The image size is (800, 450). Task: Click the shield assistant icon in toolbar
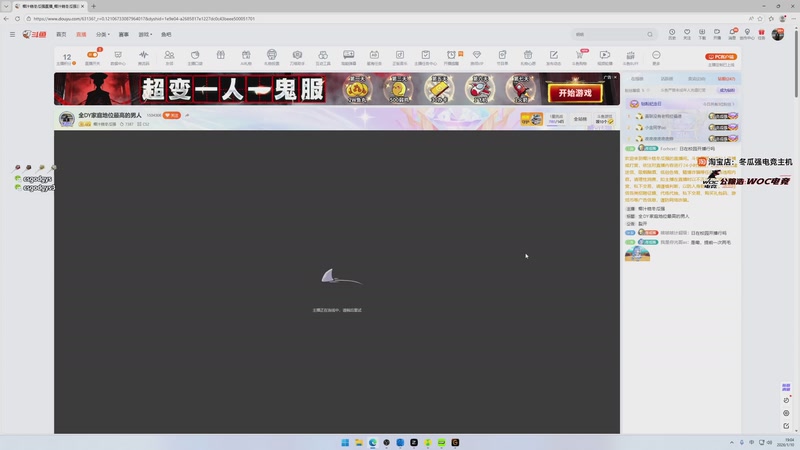[297, 55]
